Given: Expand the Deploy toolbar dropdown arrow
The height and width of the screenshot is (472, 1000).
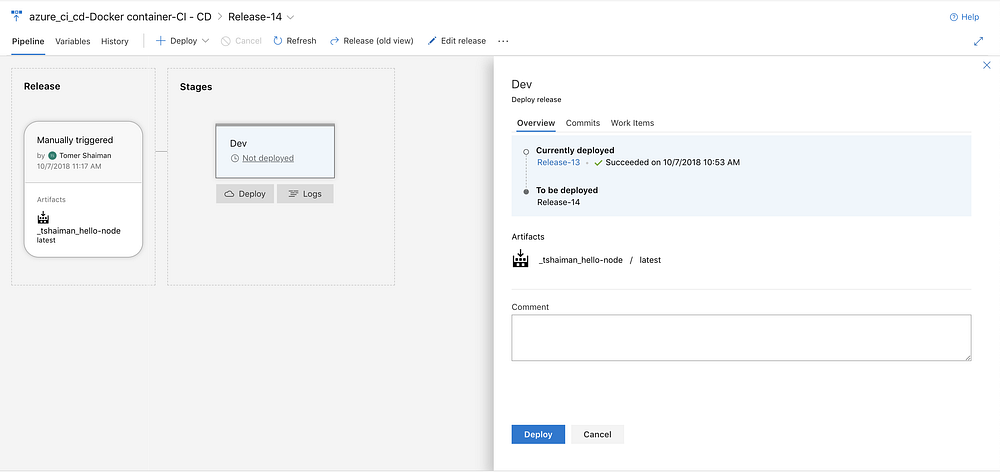Looking at the screenshot, I should coord(205,41).
